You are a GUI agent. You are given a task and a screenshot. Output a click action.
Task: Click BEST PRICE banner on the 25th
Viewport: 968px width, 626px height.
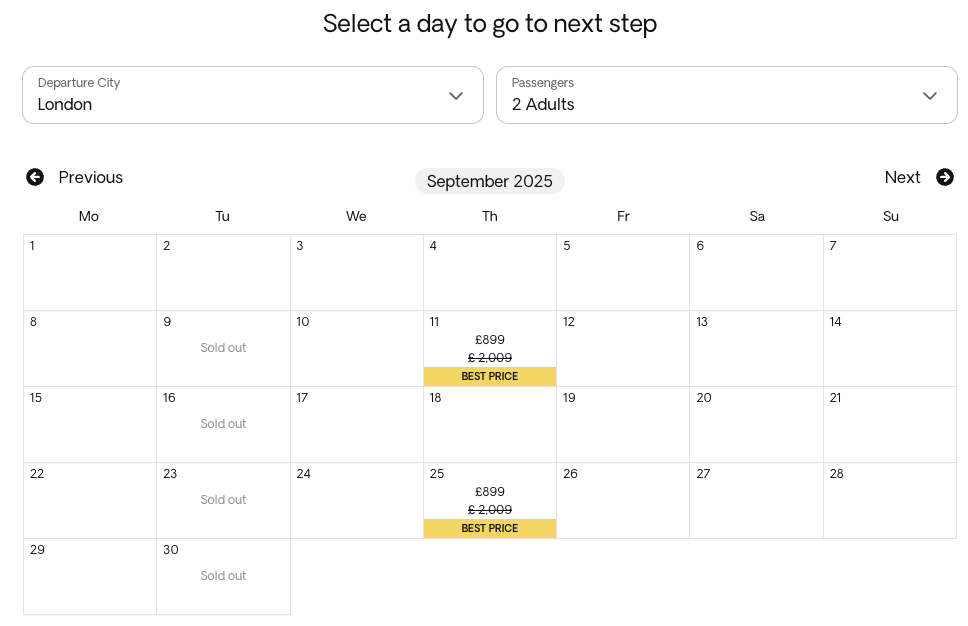(490, 528)
